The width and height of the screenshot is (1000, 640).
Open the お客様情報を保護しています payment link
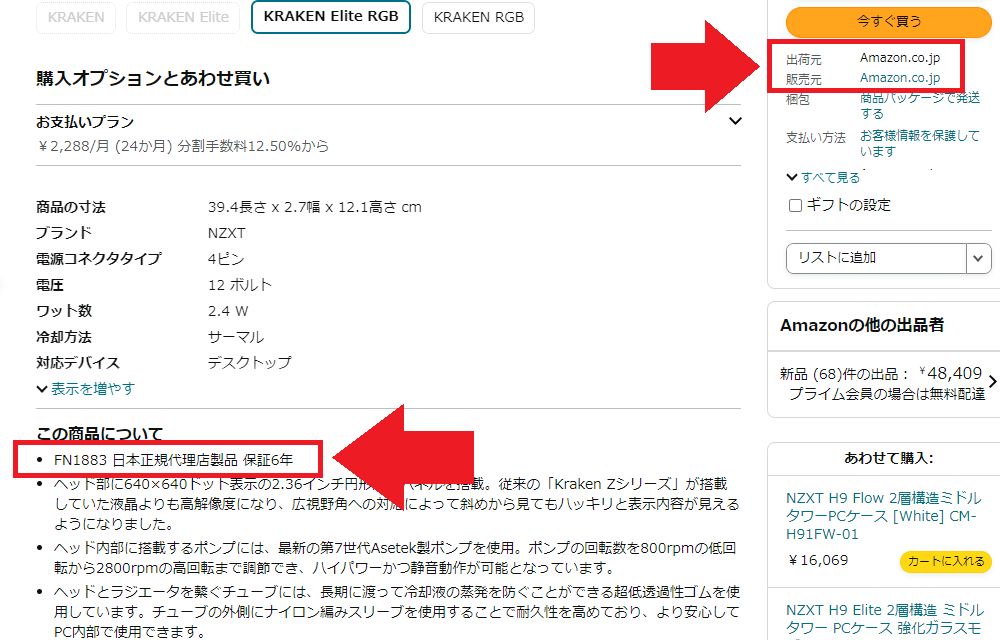pyautogui.click(x=919, y=143)
